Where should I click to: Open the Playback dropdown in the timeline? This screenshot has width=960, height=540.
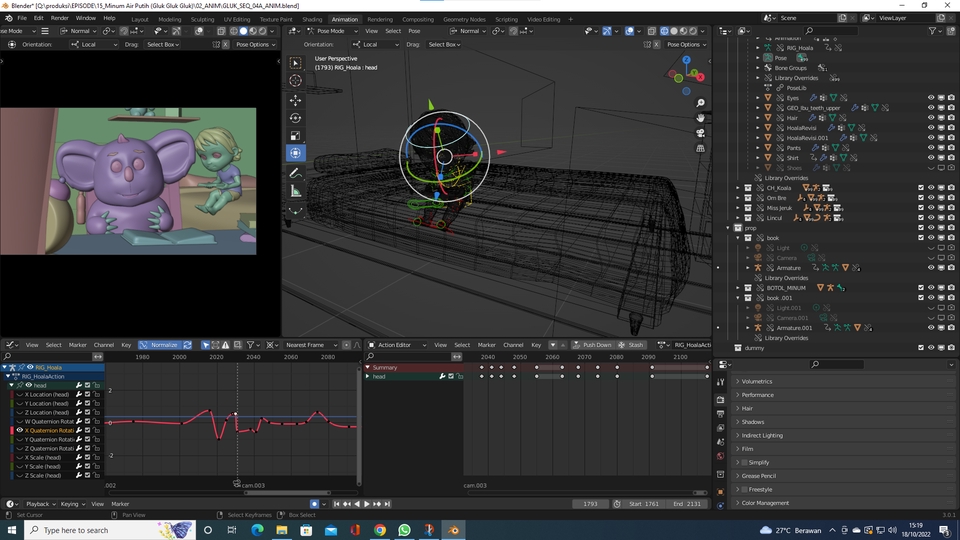click(40, 504)
